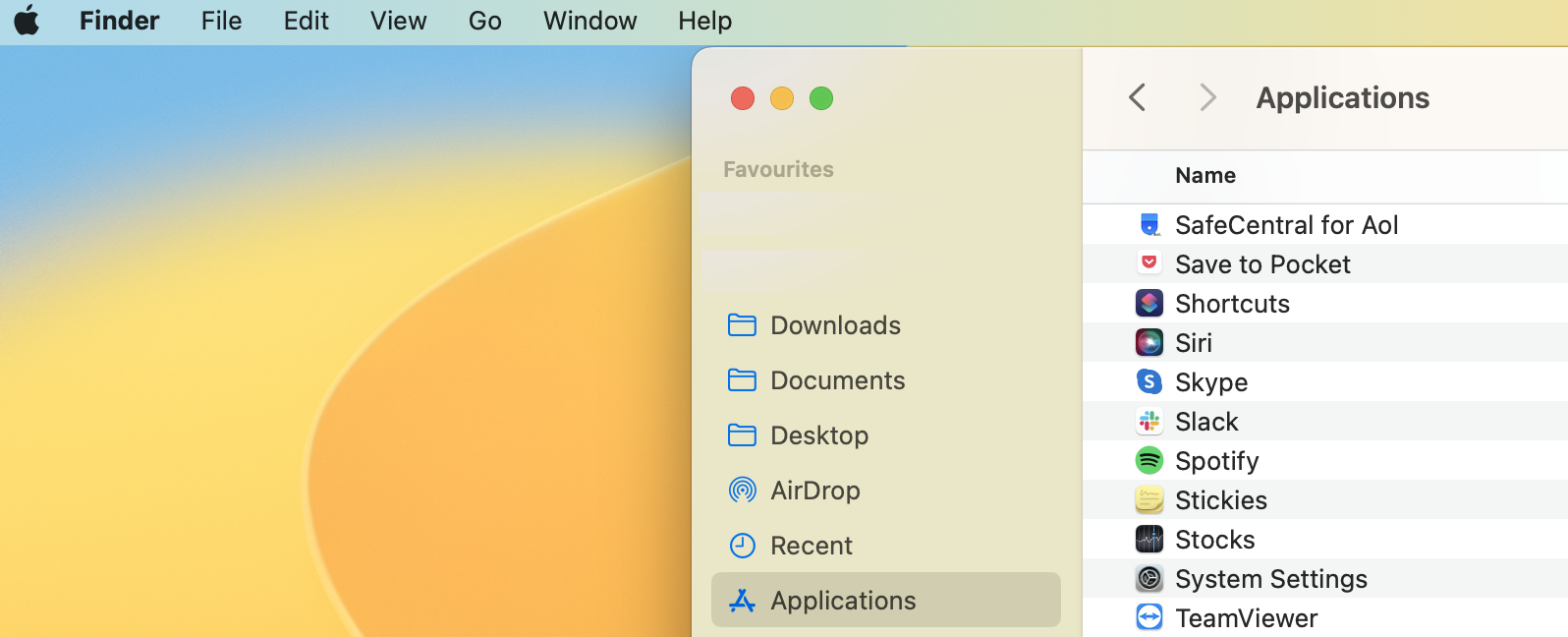The height and width of the screenshot is (637, 1568).
Task: Select the 'SafeCentral for Aol' file name
Action: coord(1286,225)
